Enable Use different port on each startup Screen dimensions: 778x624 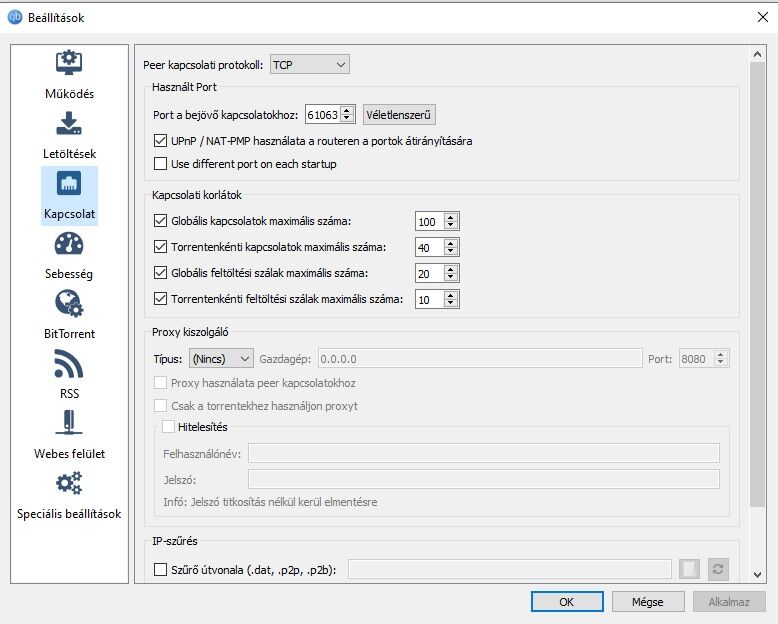(x=160, y=164)
